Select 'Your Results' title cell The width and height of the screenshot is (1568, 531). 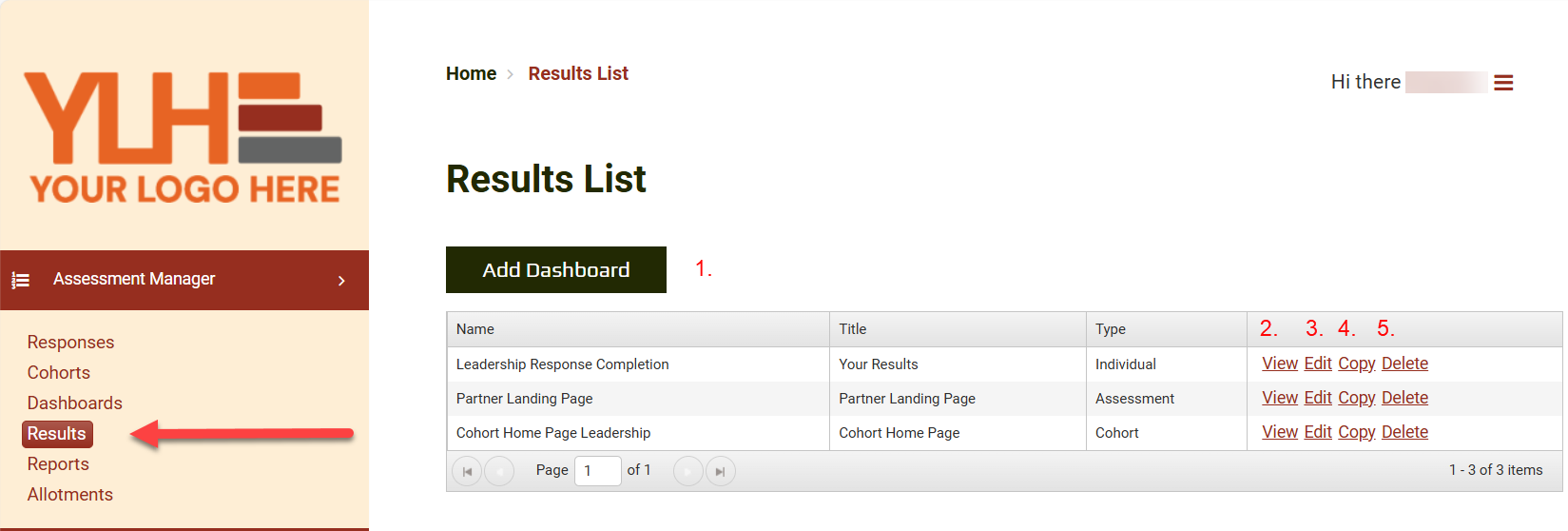click(958, 364)
